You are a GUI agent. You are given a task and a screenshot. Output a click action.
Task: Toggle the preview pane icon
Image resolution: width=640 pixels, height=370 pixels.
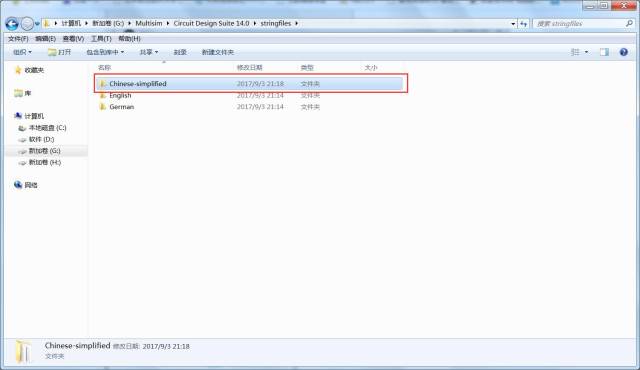(604, 52)
